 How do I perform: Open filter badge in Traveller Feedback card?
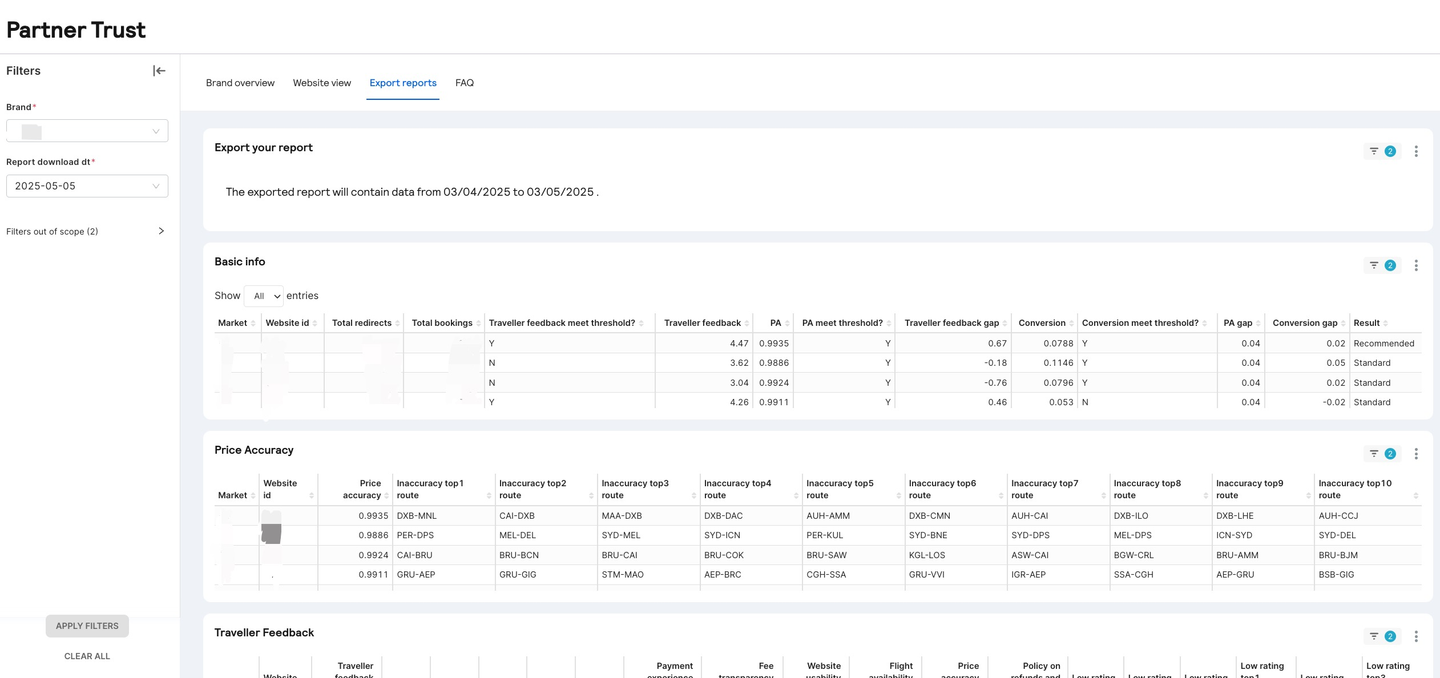click(1382, 636)
